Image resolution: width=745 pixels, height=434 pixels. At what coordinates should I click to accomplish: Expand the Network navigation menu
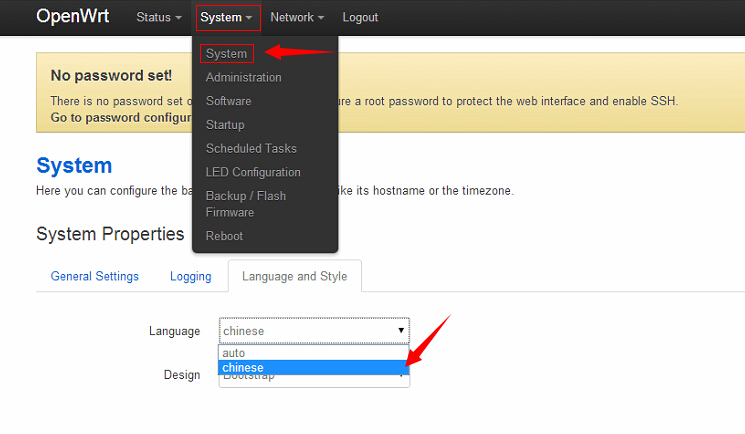(297, 18)
